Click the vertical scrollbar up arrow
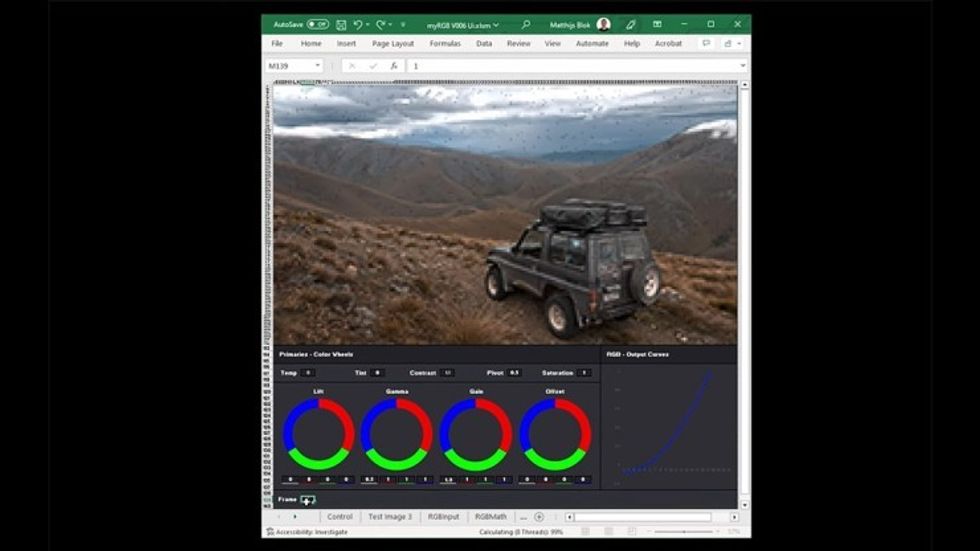 point(744,84)
